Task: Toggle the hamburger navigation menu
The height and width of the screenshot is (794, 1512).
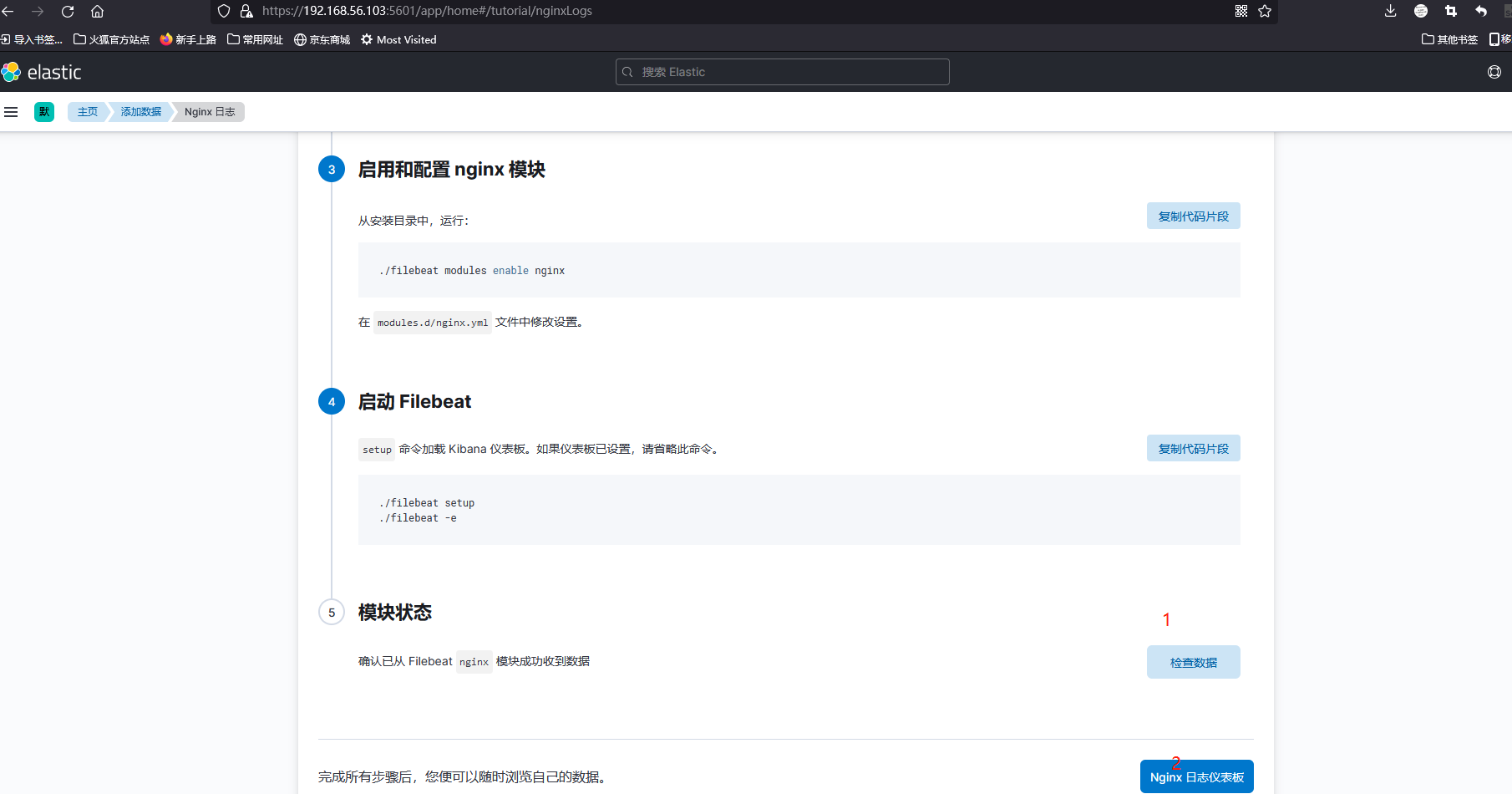Action: point(11,112)
